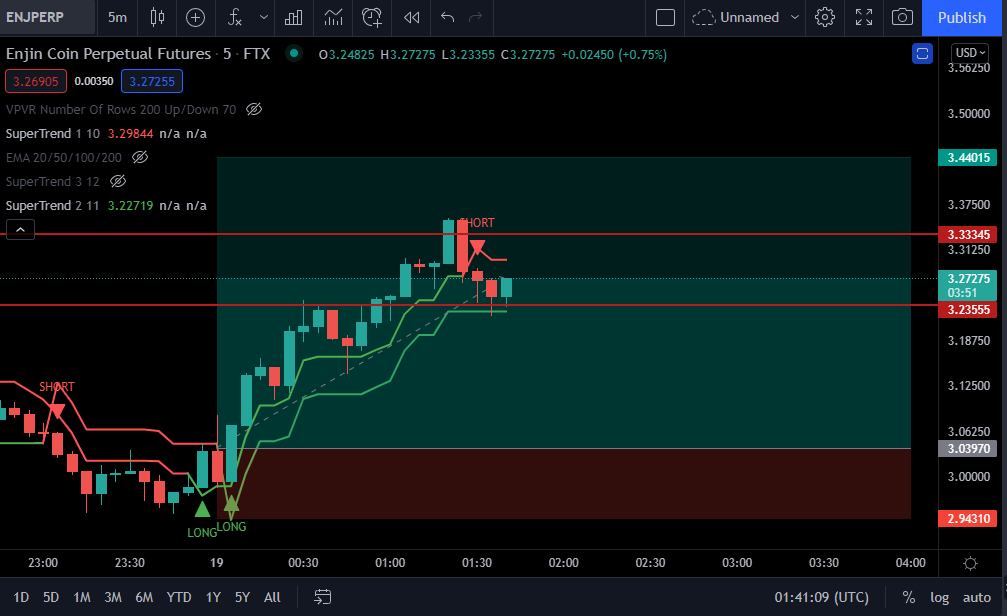Set the range to 5Y
Image resolution: width=1007 pixels, height=616 pixels.
[242, 597]
